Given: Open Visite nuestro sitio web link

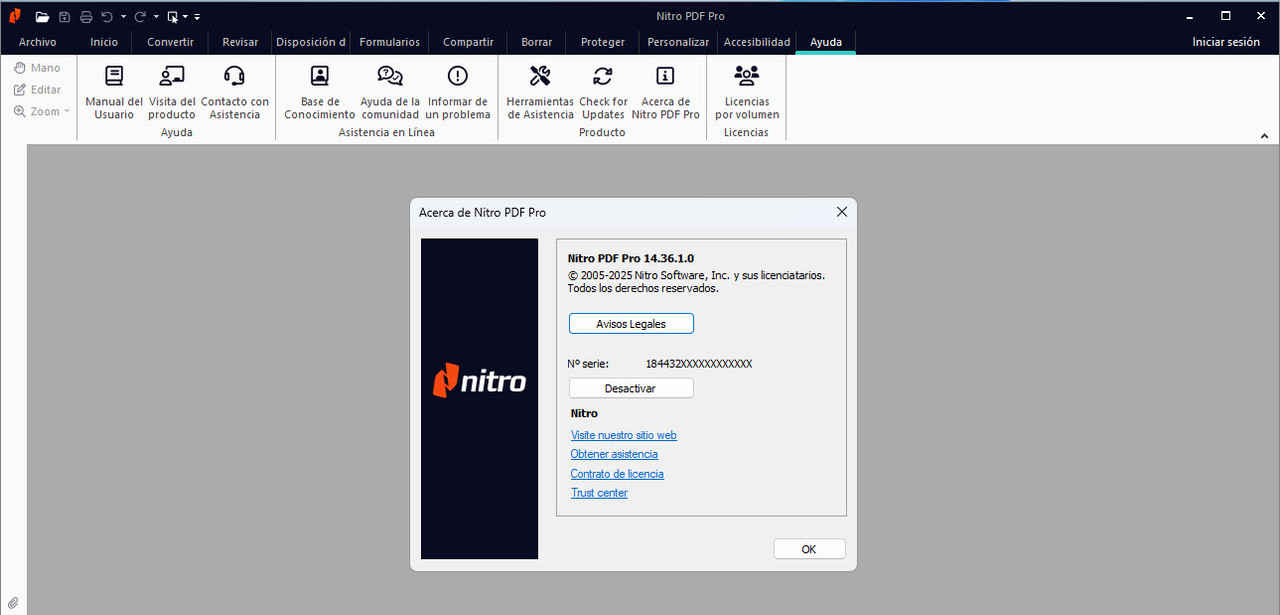Looking at the screenshot, I should point(623,435).
